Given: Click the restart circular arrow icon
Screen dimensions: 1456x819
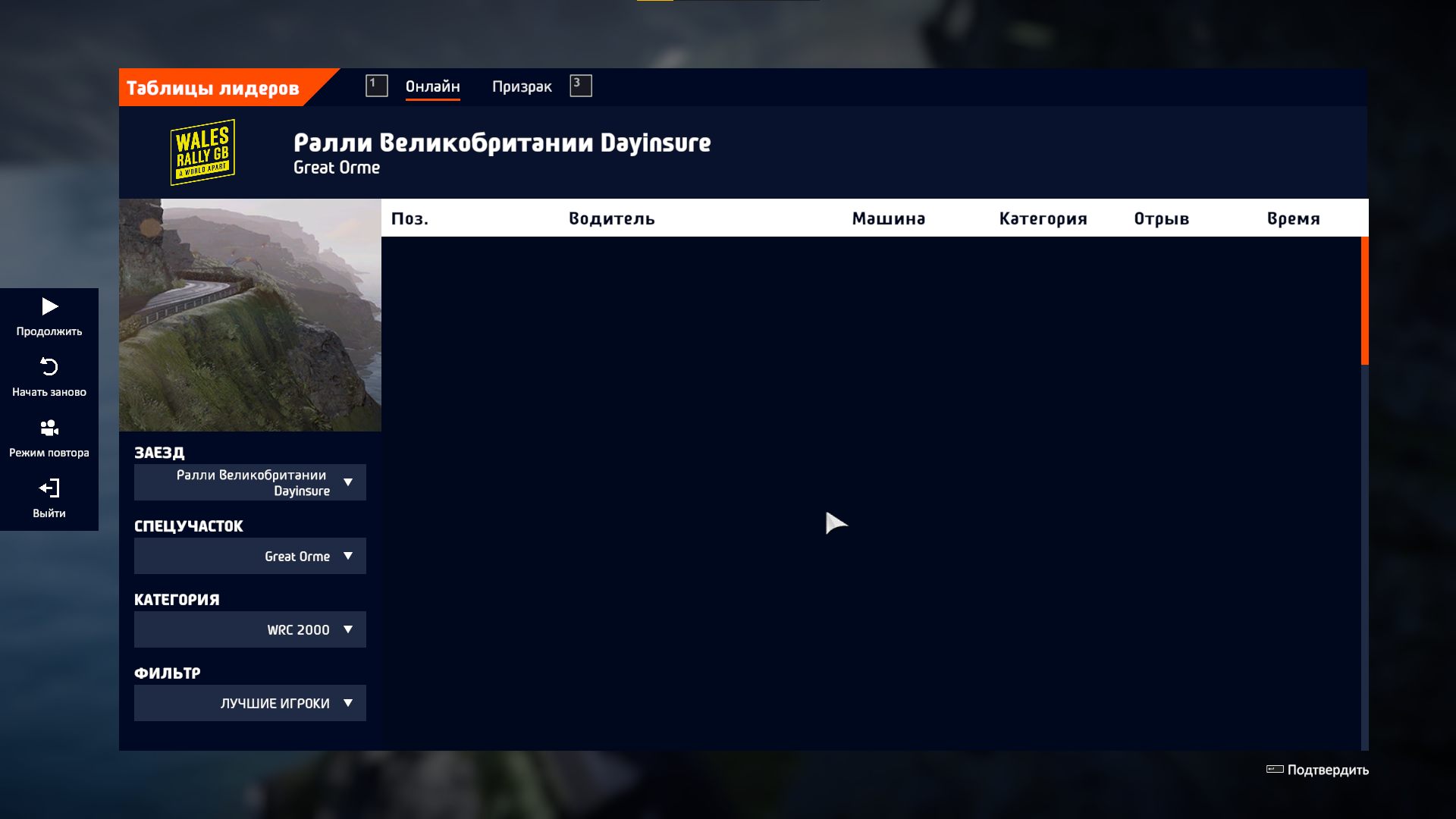Looking at the screenshot, I should pyautogui.click(x=49, y=367).
